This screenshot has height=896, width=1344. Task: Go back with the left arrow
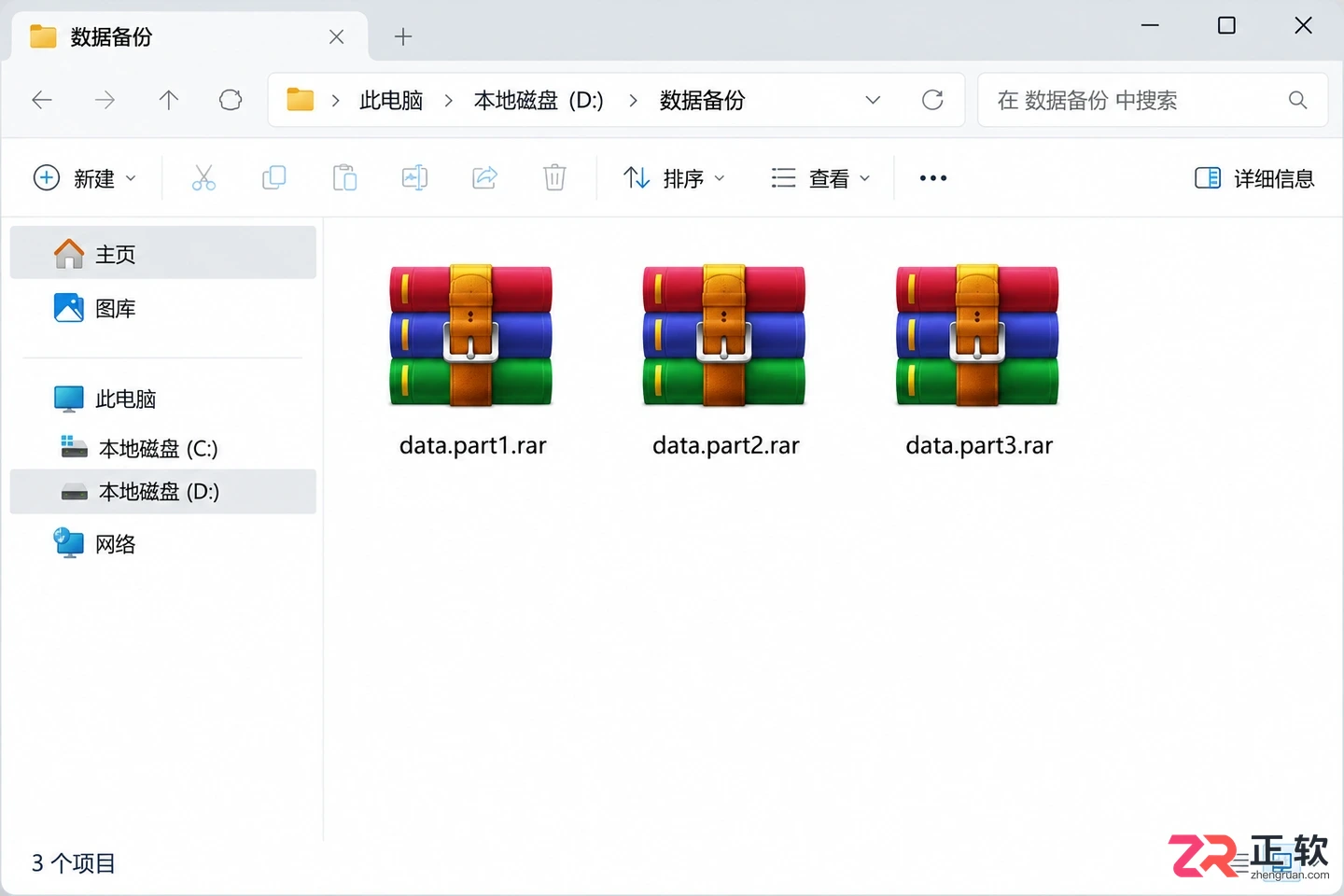42,100
